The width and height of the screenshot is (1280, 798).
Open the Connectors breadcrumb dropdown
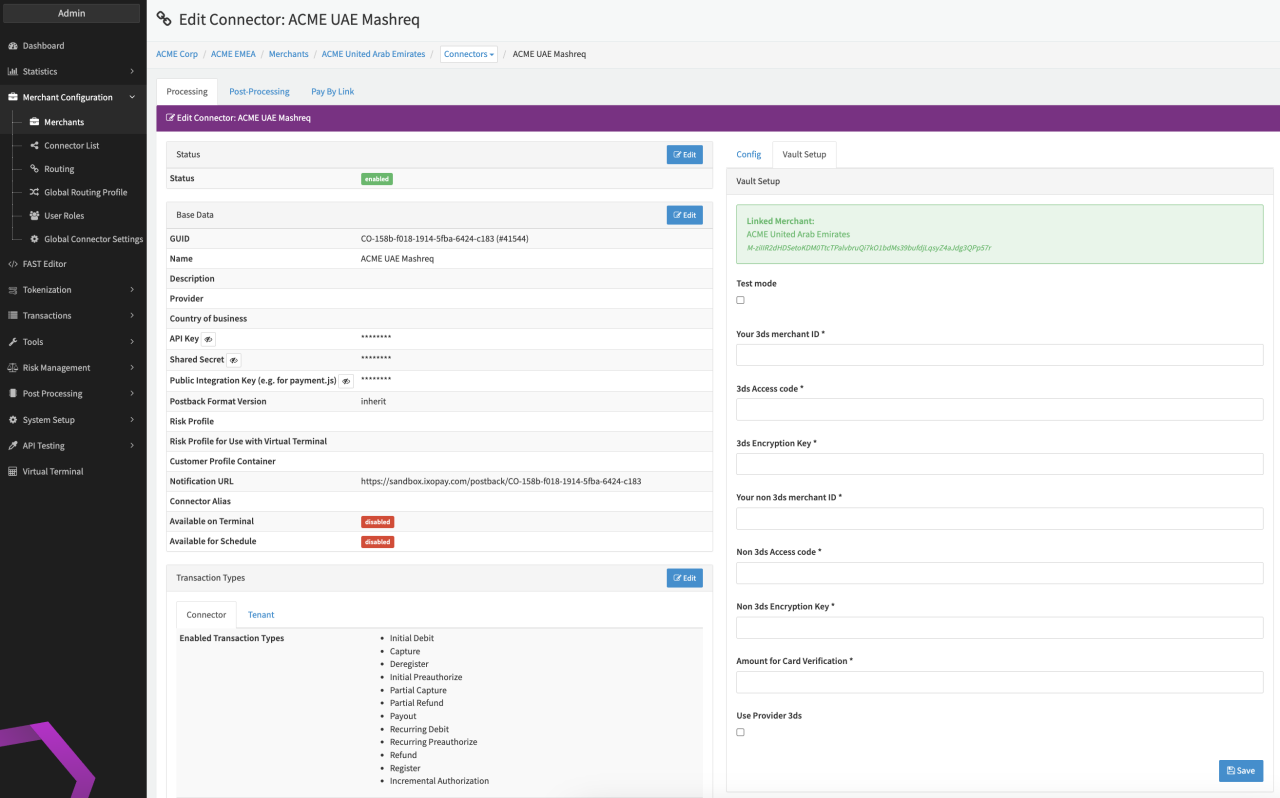click(x=468, y=54)
